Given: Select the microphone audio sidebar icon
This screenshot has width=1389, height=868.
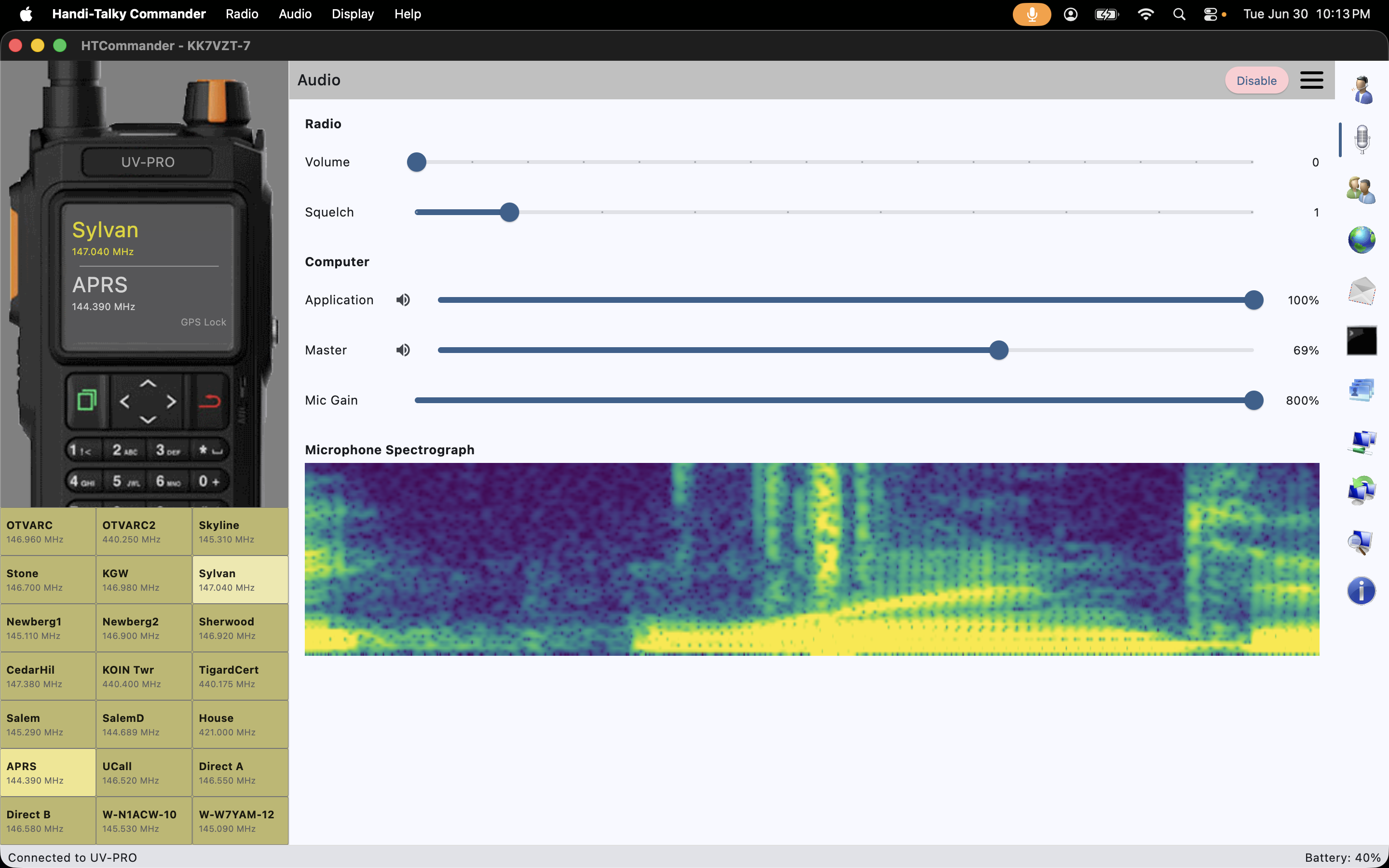Looking at the screenshot, I should pyautogui.click(x=1362, y=139).
